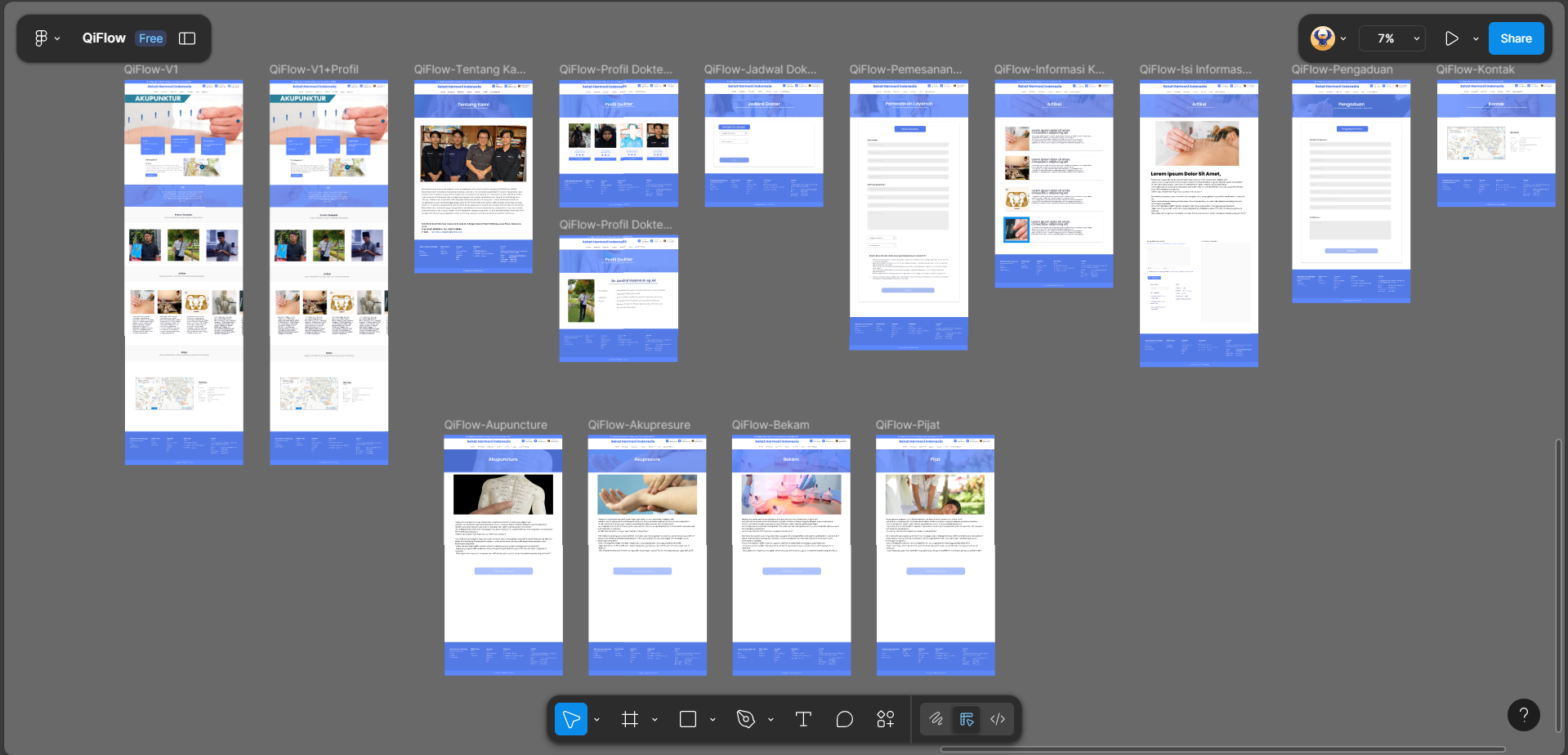Choose the Pen tool
Image resolution: width=1568 pixels, height=755 pixels.
(745, 719)
